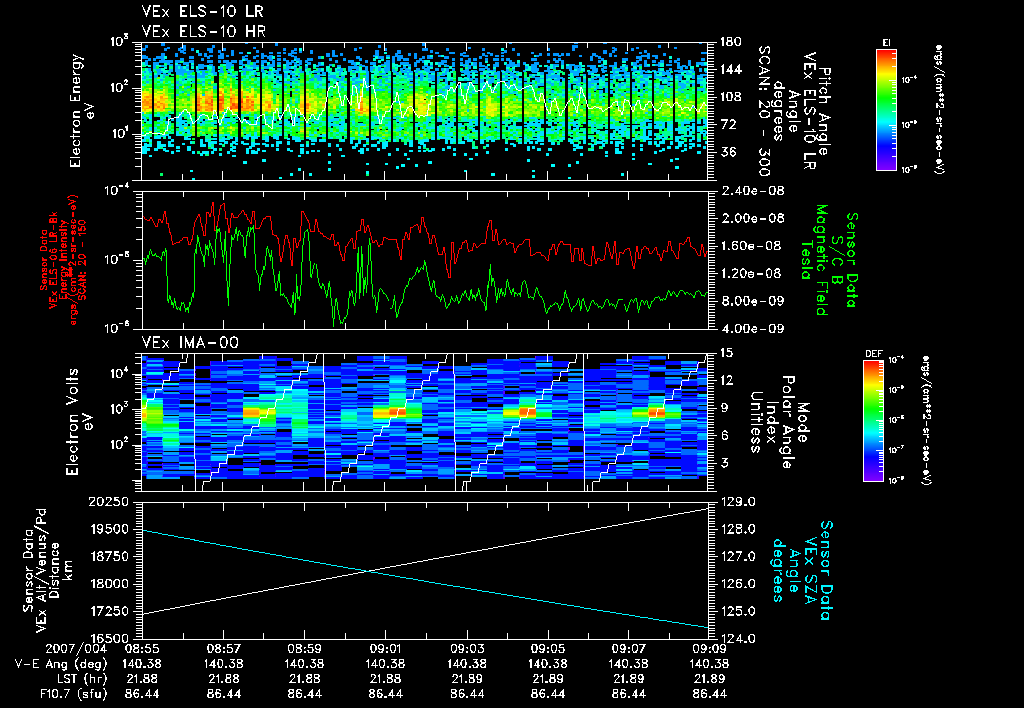Click the 08:59 time tick label
Viewport: 1024px width, 708px height.
[304, 649]
